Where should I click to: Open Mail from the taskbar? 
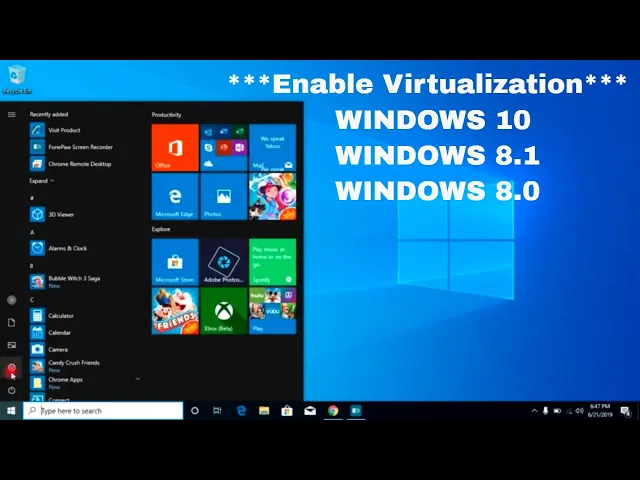310,411
